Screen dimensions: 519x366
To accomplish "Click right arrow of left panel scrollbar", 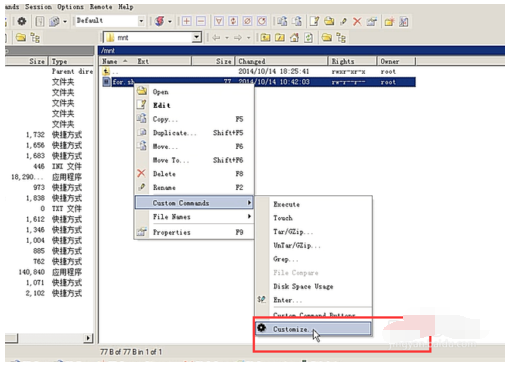I will [x=88, y=338].
